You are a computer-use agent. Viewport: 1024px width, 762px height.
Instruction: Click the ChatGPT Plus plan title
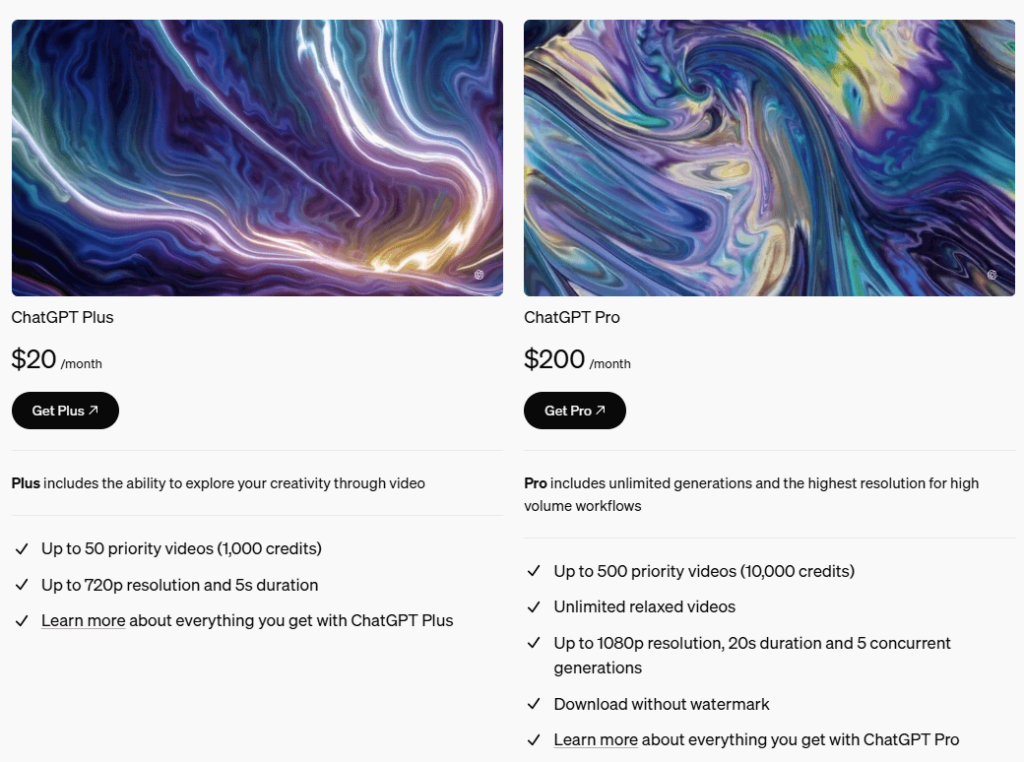click(63, 317)
